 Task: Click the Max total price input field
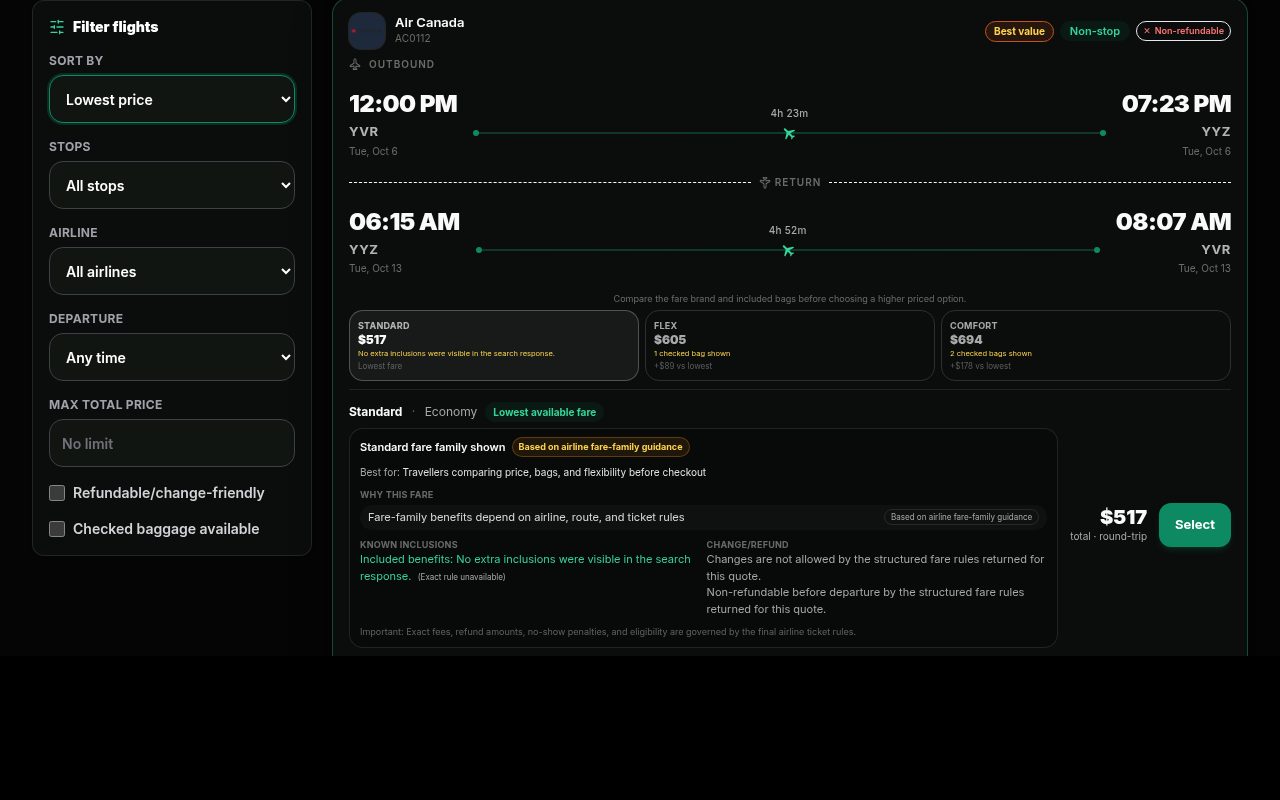click(x=172, y=443)
